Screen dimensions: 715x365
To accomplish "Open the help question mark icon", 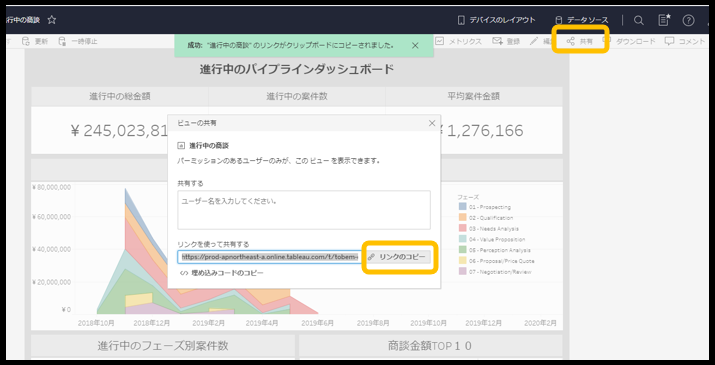I will point(688,20).
